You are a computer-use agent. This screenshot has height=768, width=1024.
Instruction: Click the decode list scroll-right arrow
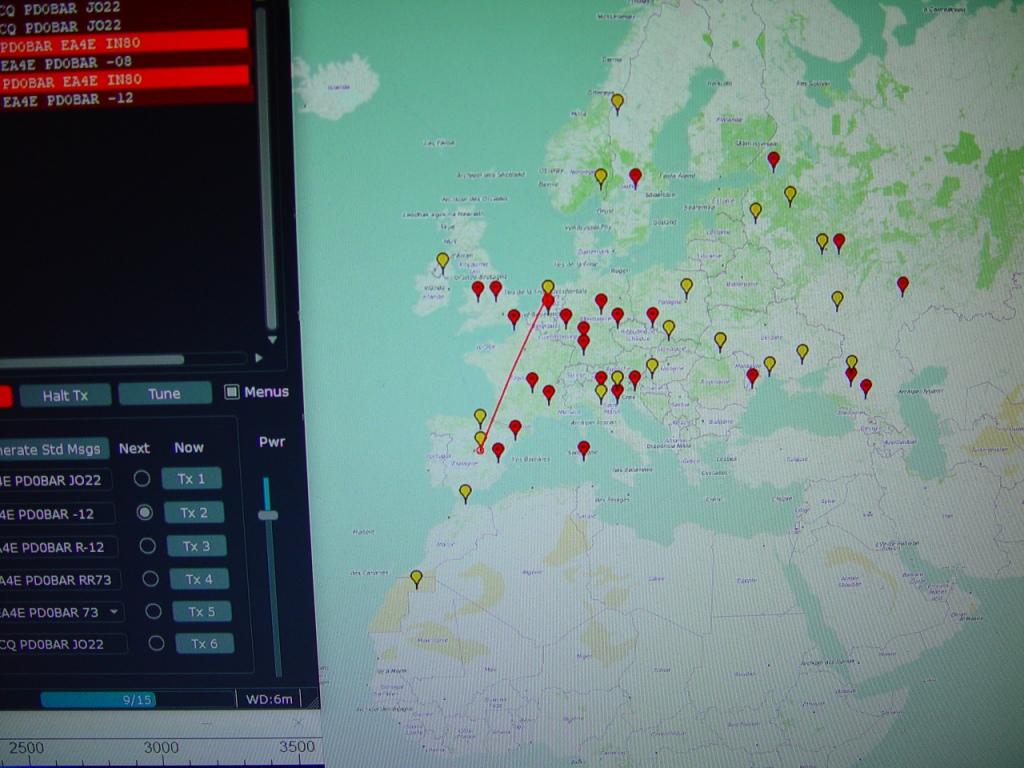pos(259,358)
